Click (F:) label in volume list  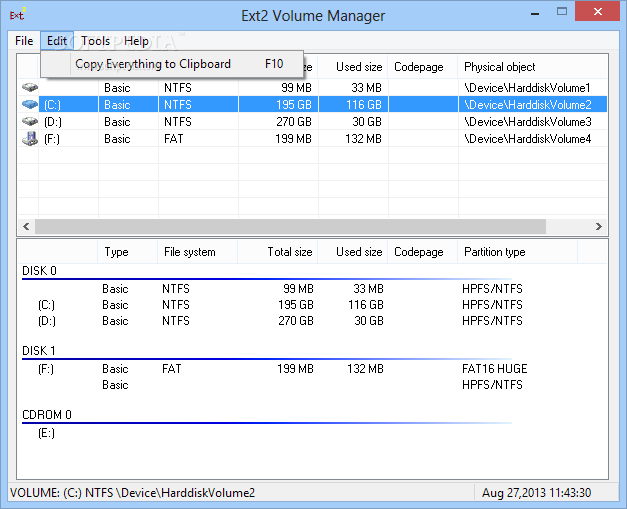pyautogui.click(x=52, y=139)
